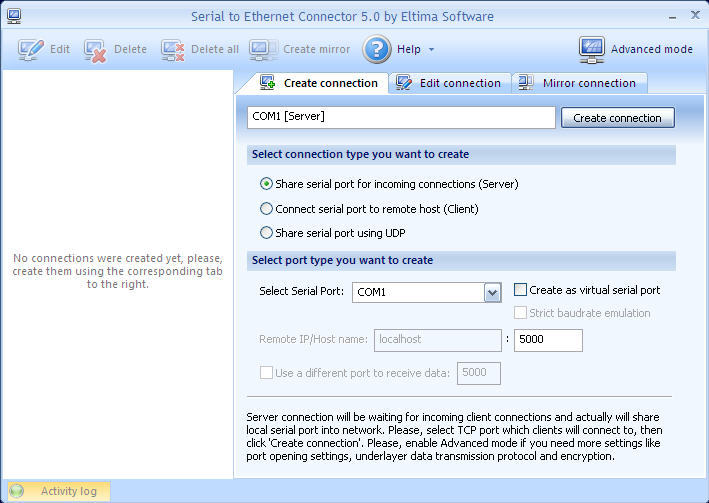Minimize the application window
Screen dimensions: 709x503
pos(673,17)
